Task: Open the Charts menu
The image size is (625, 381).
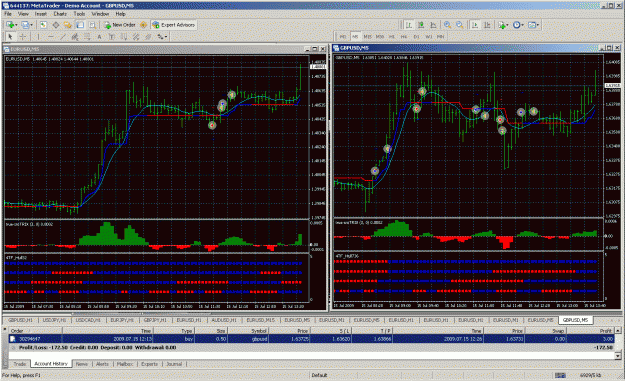Action: 60,14
